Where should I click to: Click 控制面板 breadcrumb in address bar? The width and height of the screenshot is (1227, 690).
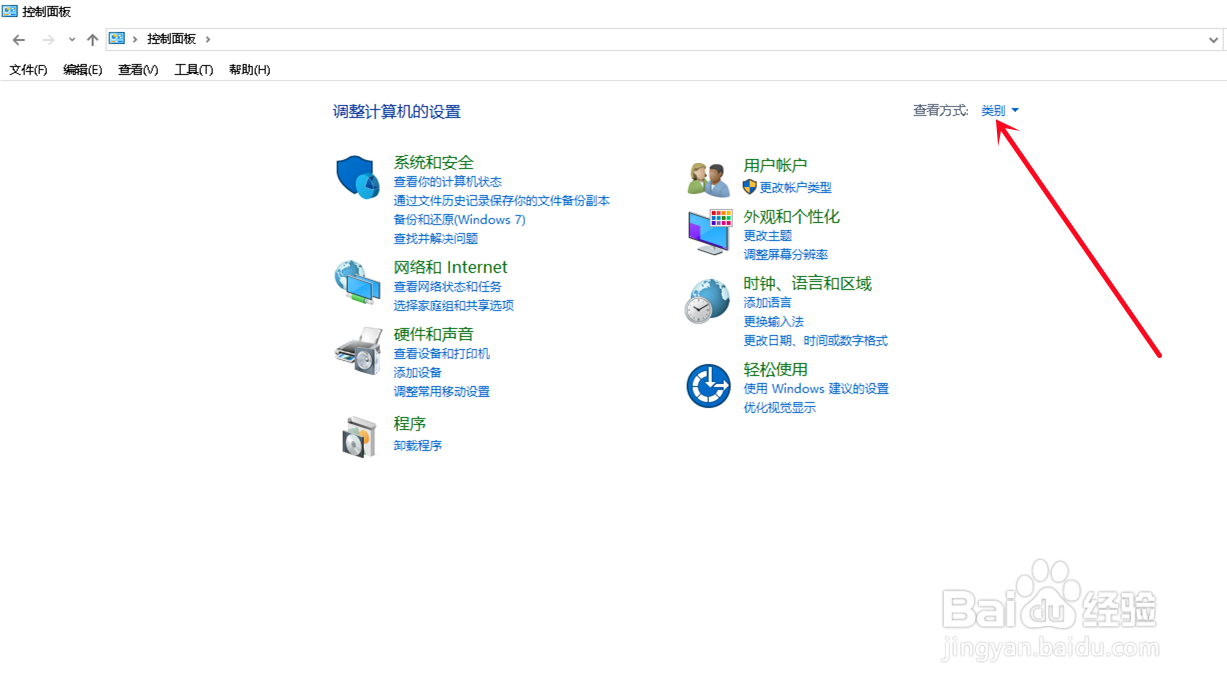[172, 39]
